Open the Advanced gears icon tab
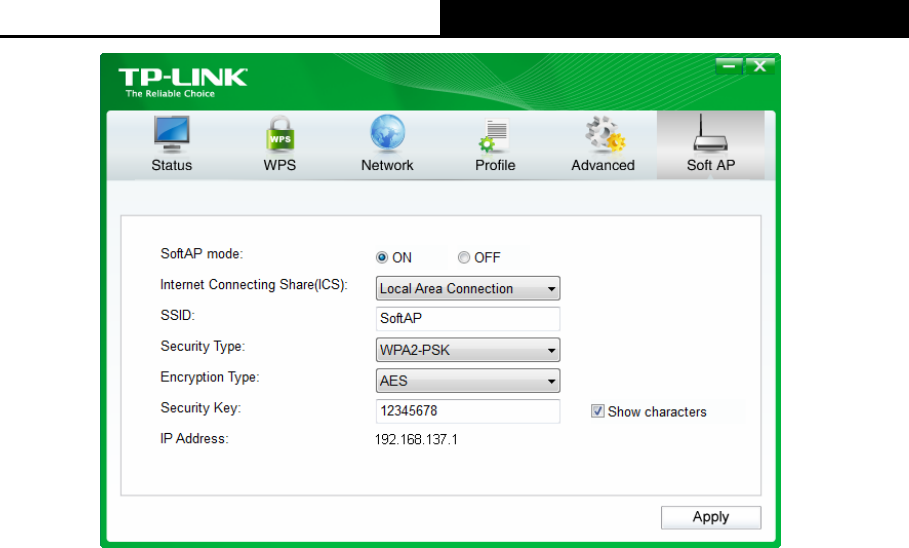The height and width of the screenshot is (548, 909). 603,144
